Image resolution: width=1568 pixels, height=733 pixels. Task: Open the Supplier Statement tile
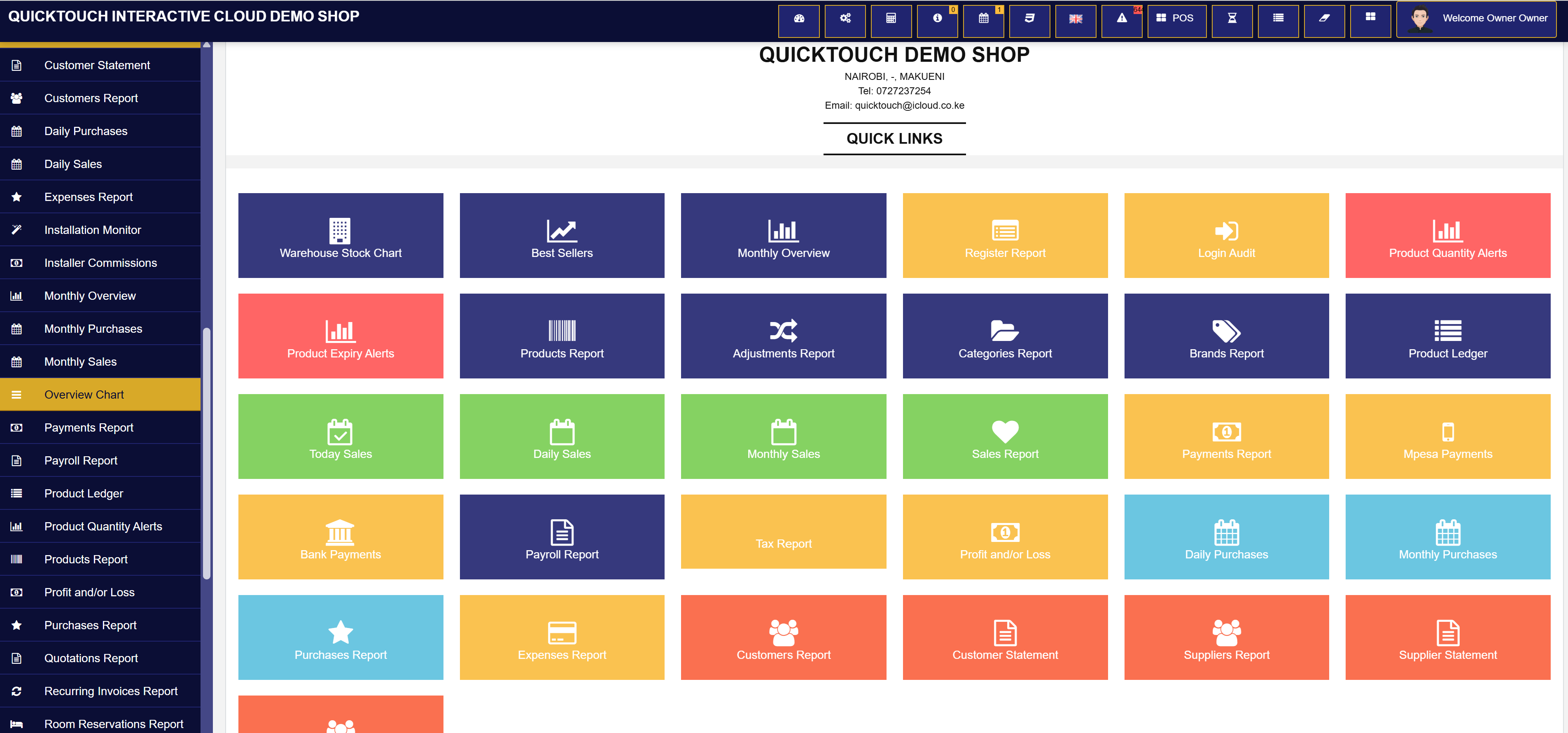[x=1447, y=637]
